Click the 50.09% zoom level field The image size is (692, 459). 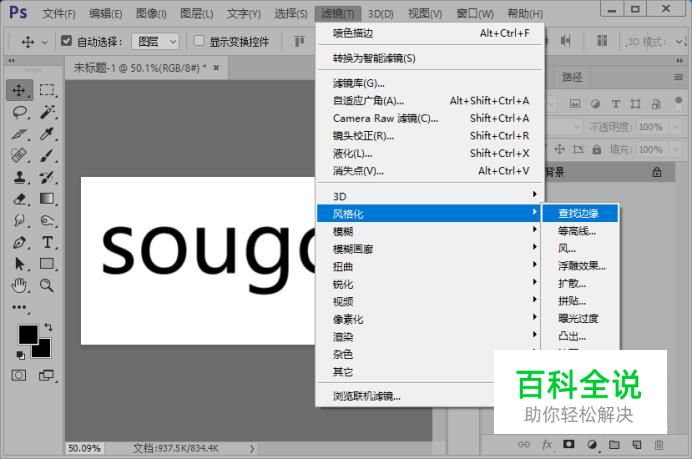84,448
